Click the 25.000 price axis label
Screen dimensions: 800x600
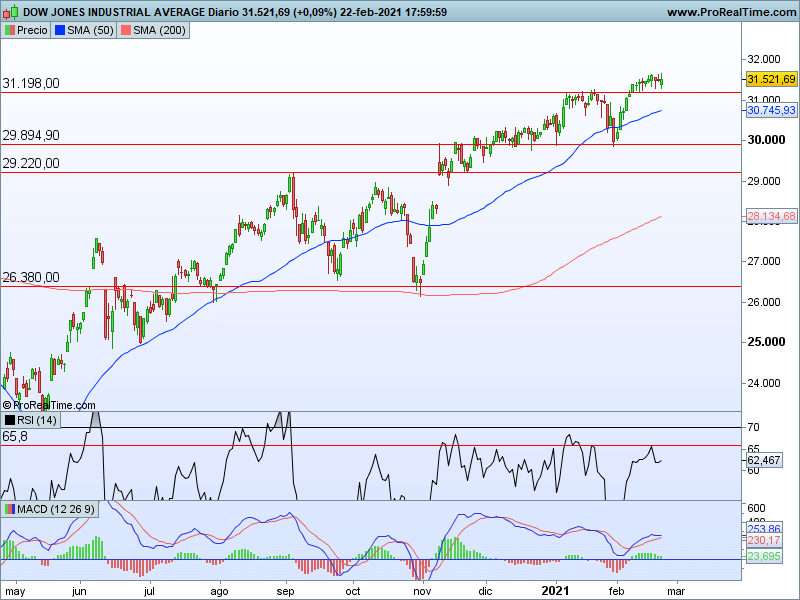pos(766,342)
